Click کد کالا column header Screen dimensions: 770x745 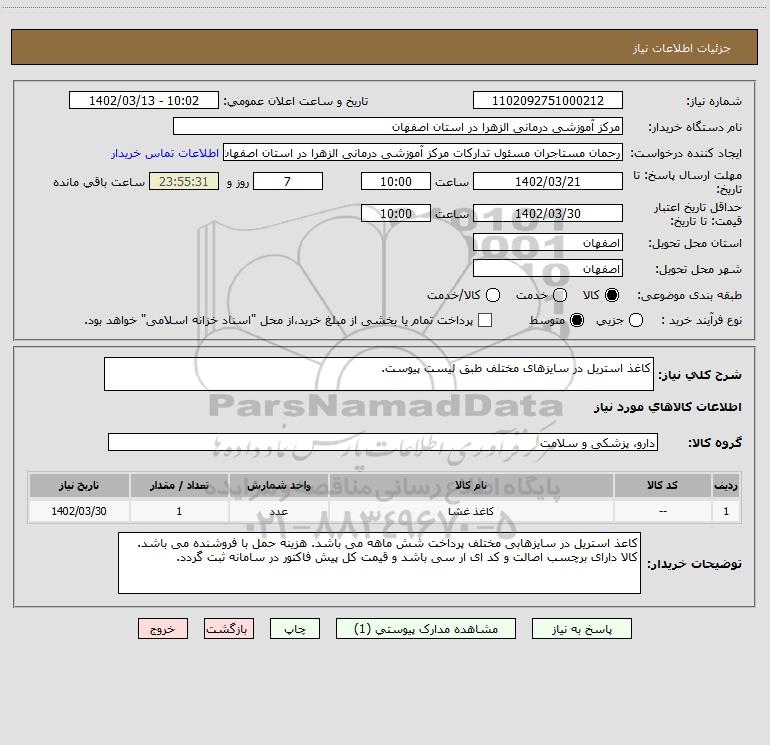tap(662, 485)
